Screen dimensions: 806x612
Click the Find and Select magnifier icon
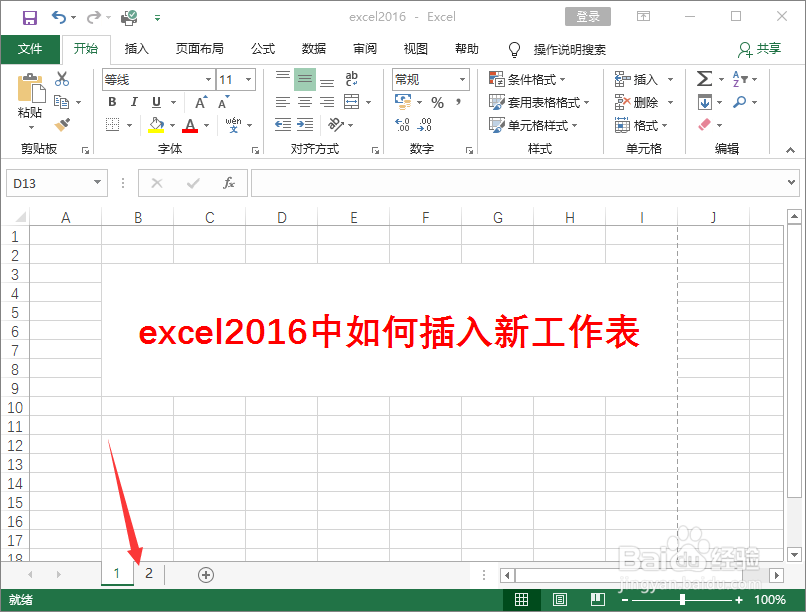(x=739, y=102)
